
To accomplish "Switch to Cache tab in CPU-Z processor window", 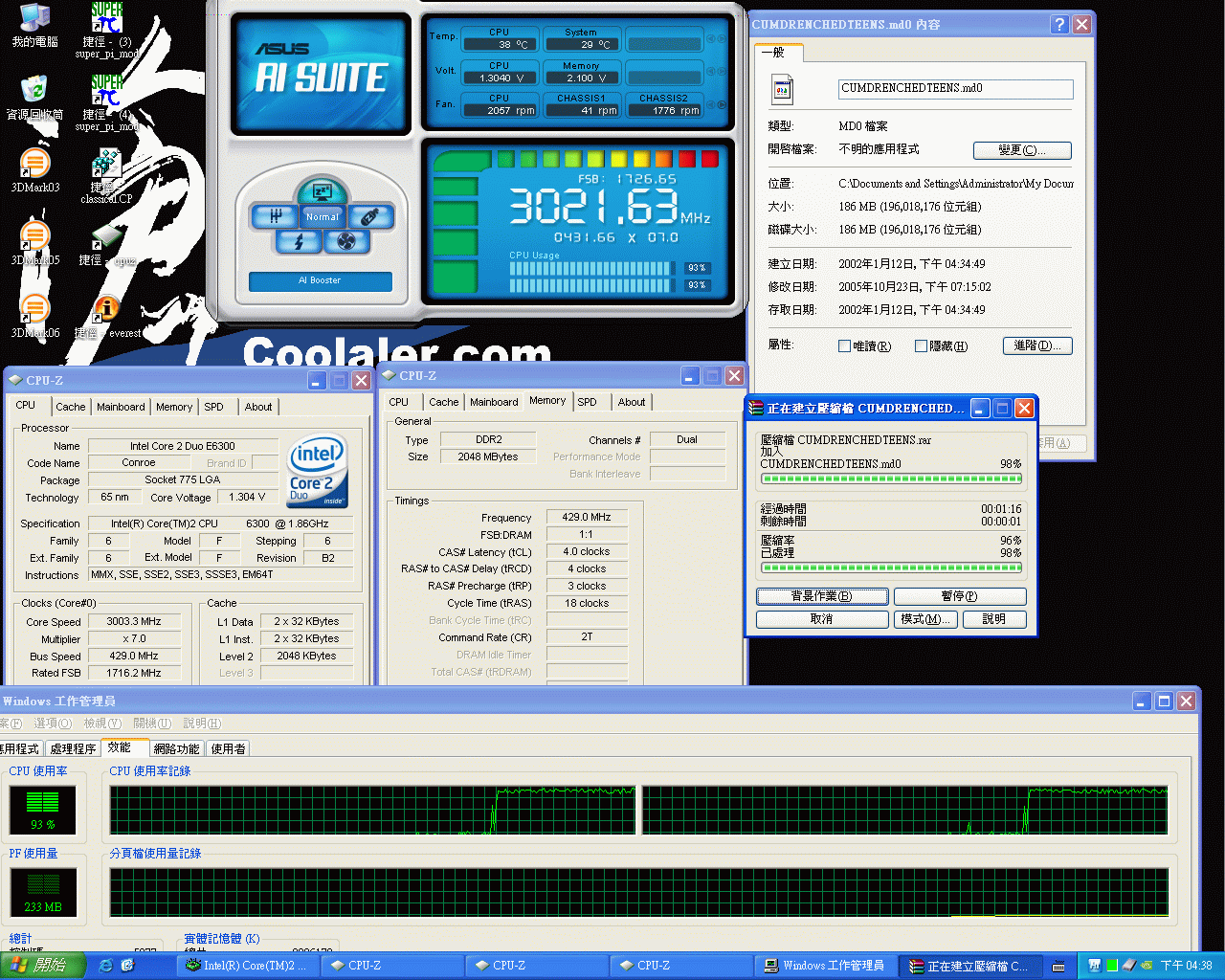I will pyautogui.click(x=70, y=407).
